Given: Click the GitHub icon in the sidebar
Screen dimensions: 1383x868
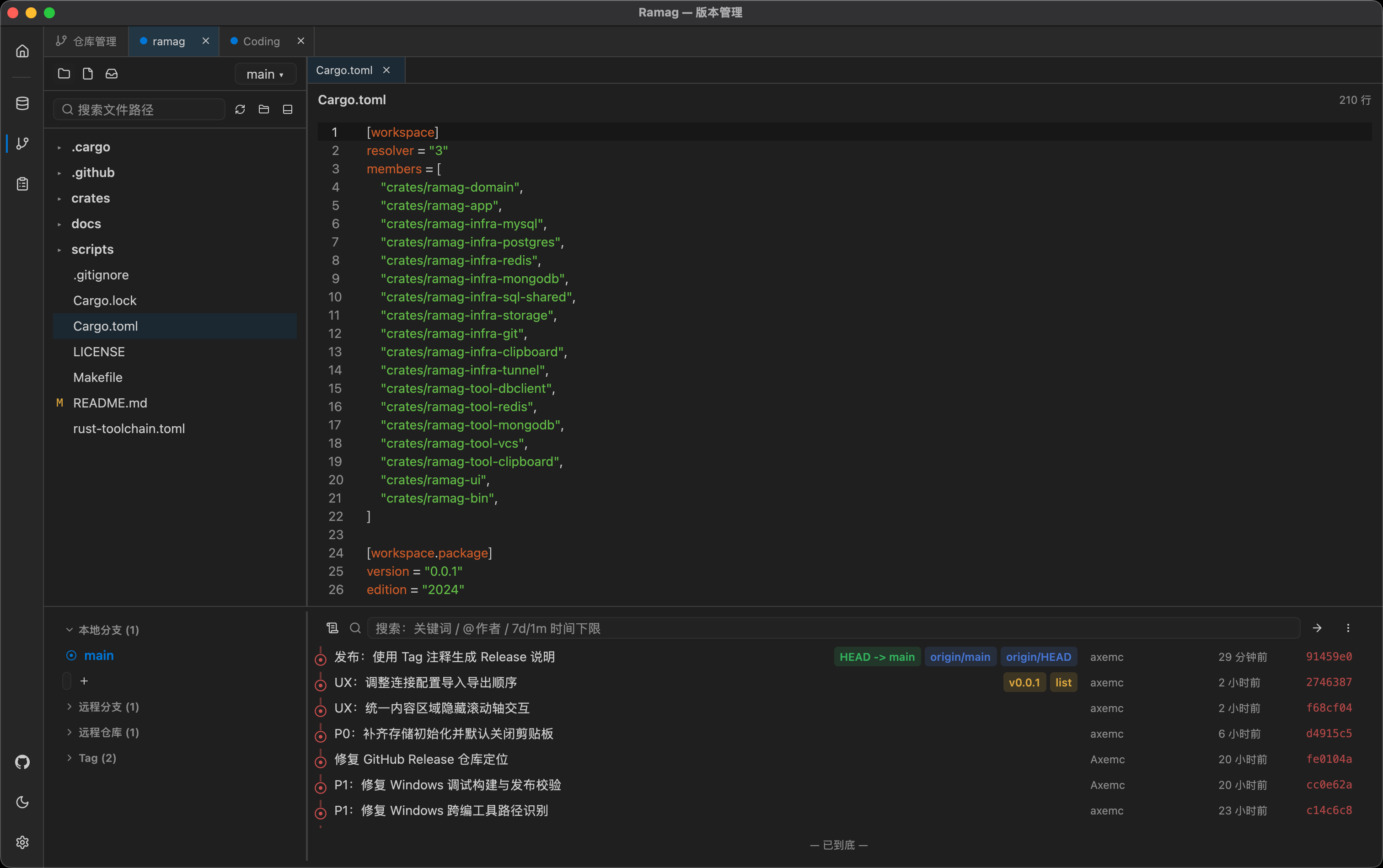Looking at the screenshot, I should [x=22, y=762].
